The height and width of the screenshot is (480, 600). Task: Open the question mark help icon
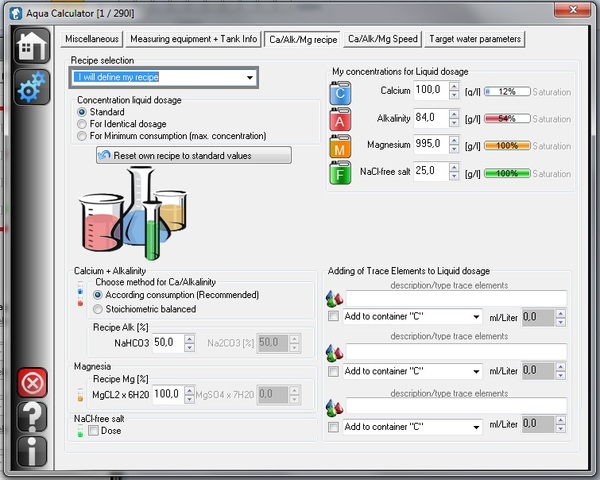click(31, 417)
